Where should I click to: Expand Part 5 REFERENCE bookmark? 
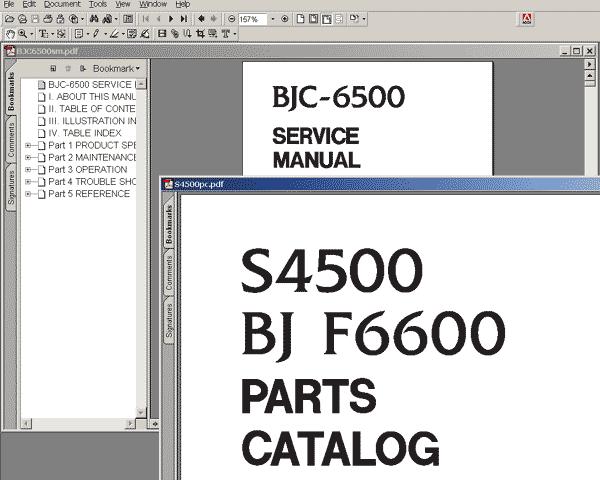28,194
